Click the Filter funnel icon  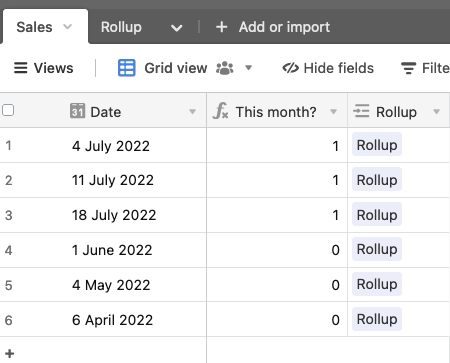[x=408, y=68]
